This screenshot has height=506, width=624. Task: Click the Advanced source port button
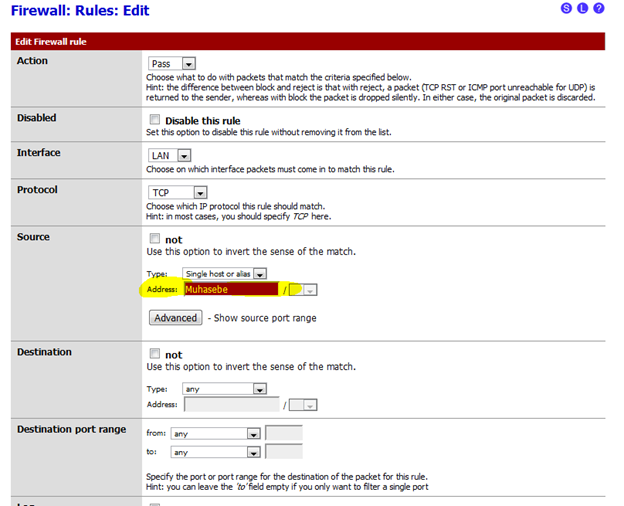coord(176,318)
